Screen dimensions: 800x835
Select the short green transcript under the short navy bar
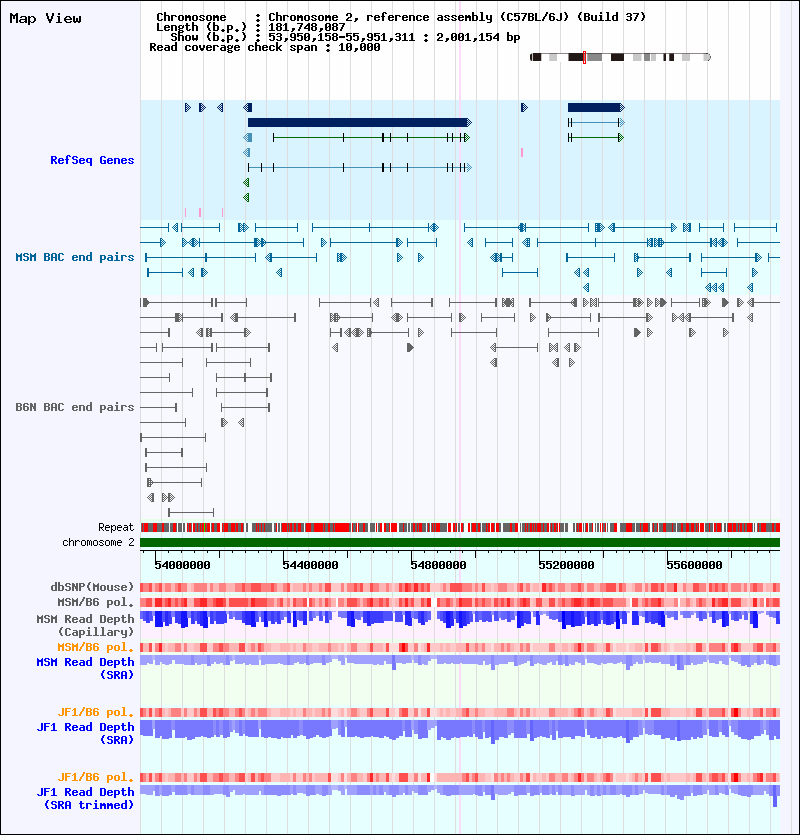595,137
